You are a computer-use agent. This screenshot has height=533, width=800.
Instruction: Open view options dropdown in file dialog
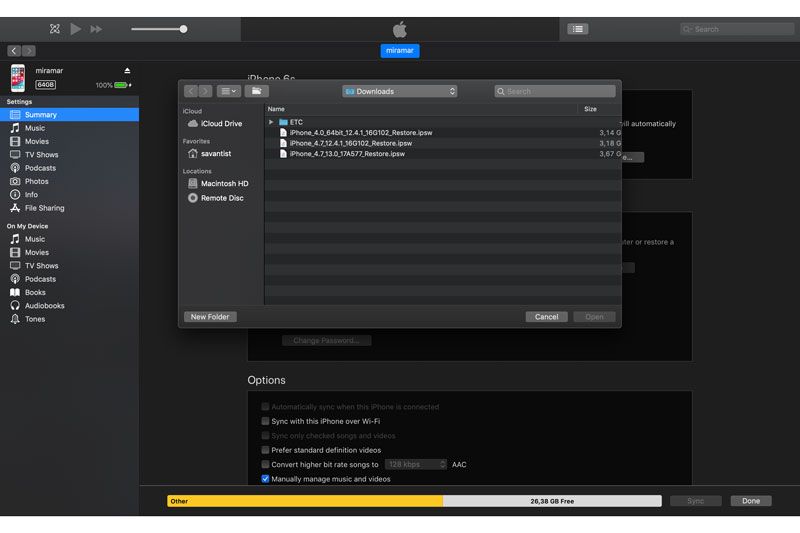(x=229, y=91)
